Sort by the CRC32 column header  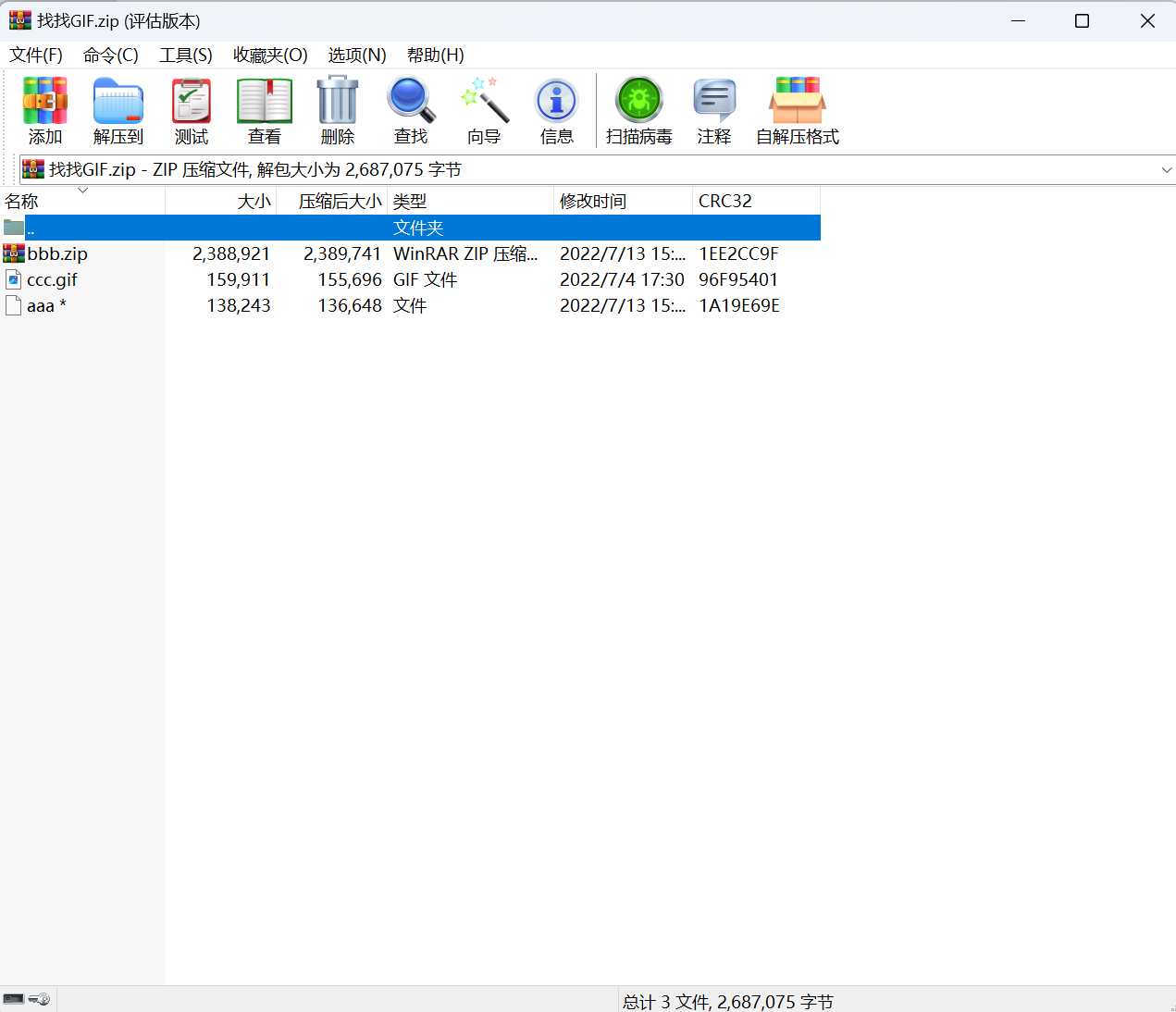[x=756, y=201]
